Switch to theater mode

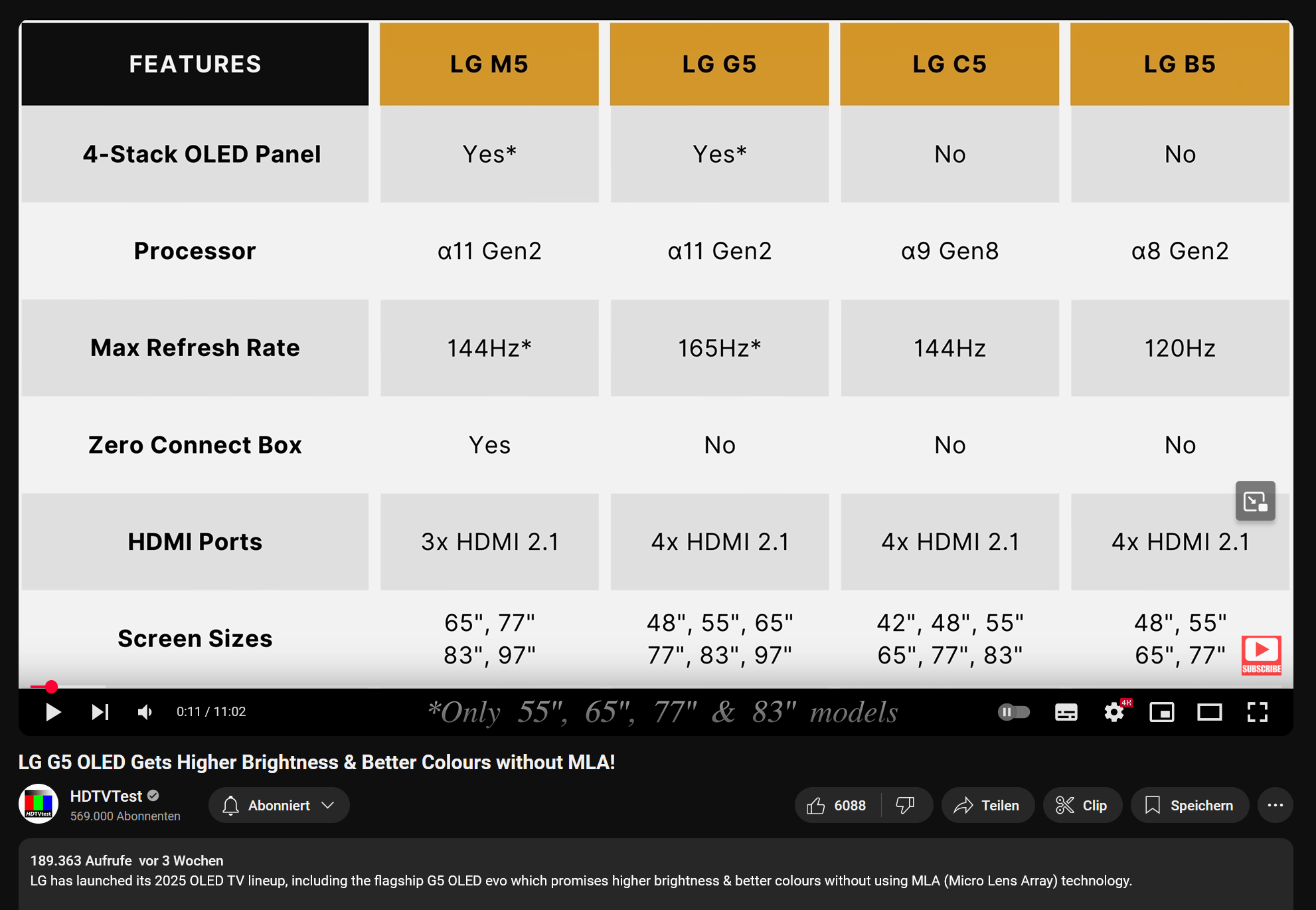(x=1210, y=711)
